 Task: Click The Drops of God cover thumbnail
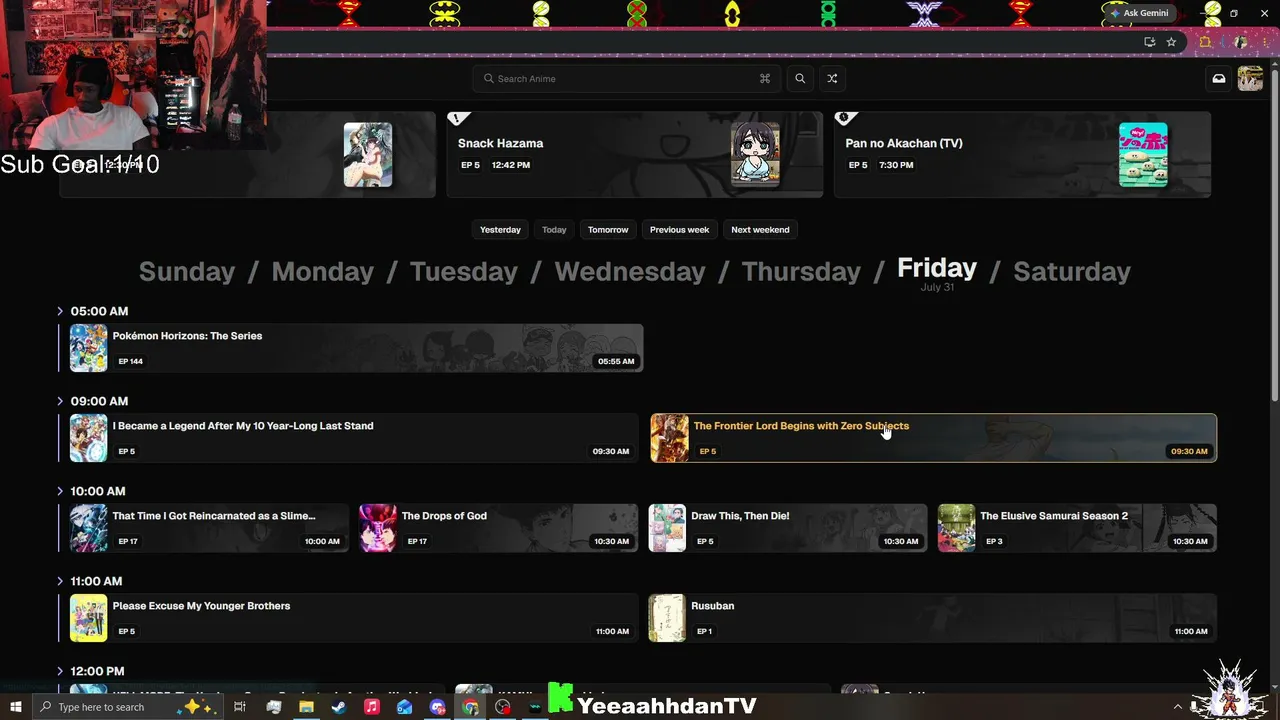[x=378, y=528]
